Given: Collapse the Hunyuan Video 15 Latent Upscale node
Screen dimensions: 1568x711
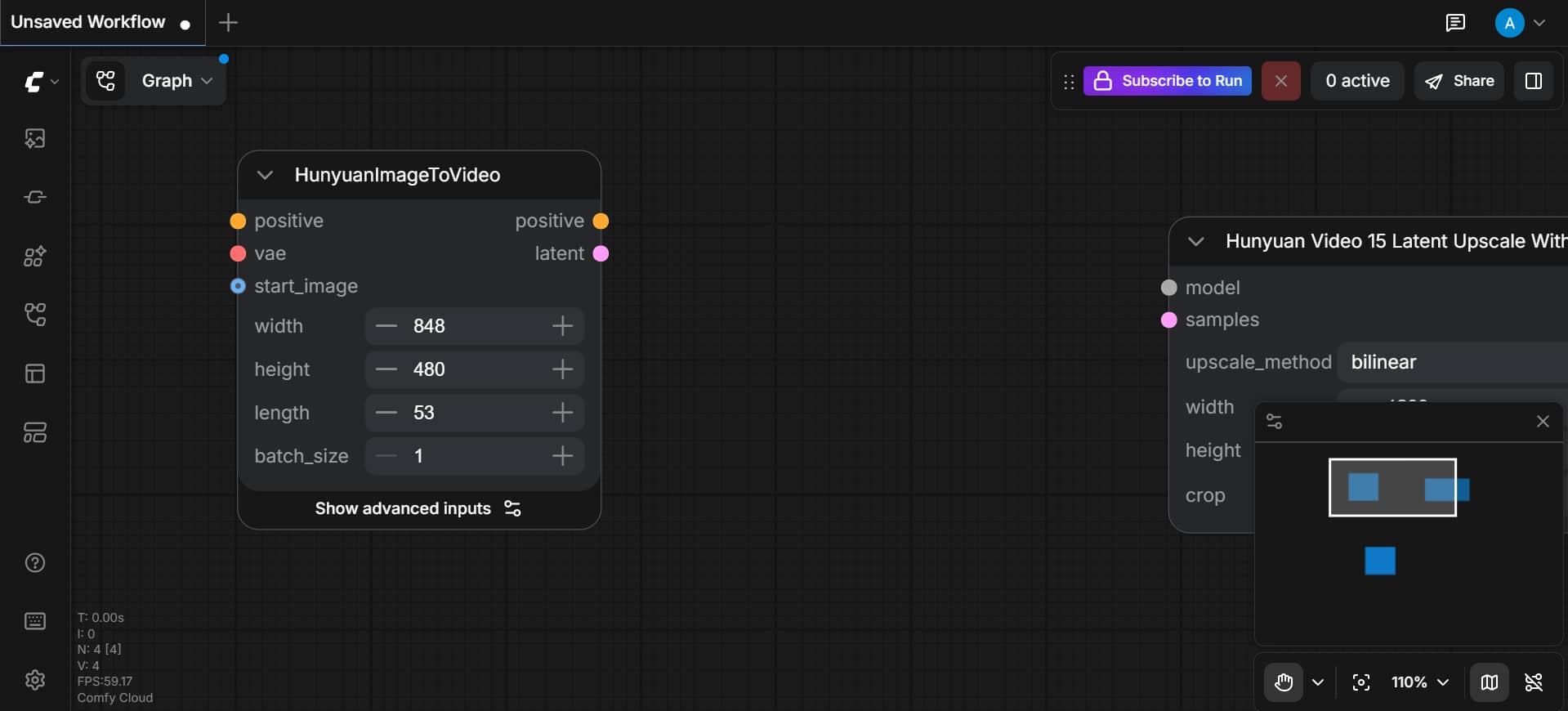Looking at the screenshot, I should click(1196, 241).
